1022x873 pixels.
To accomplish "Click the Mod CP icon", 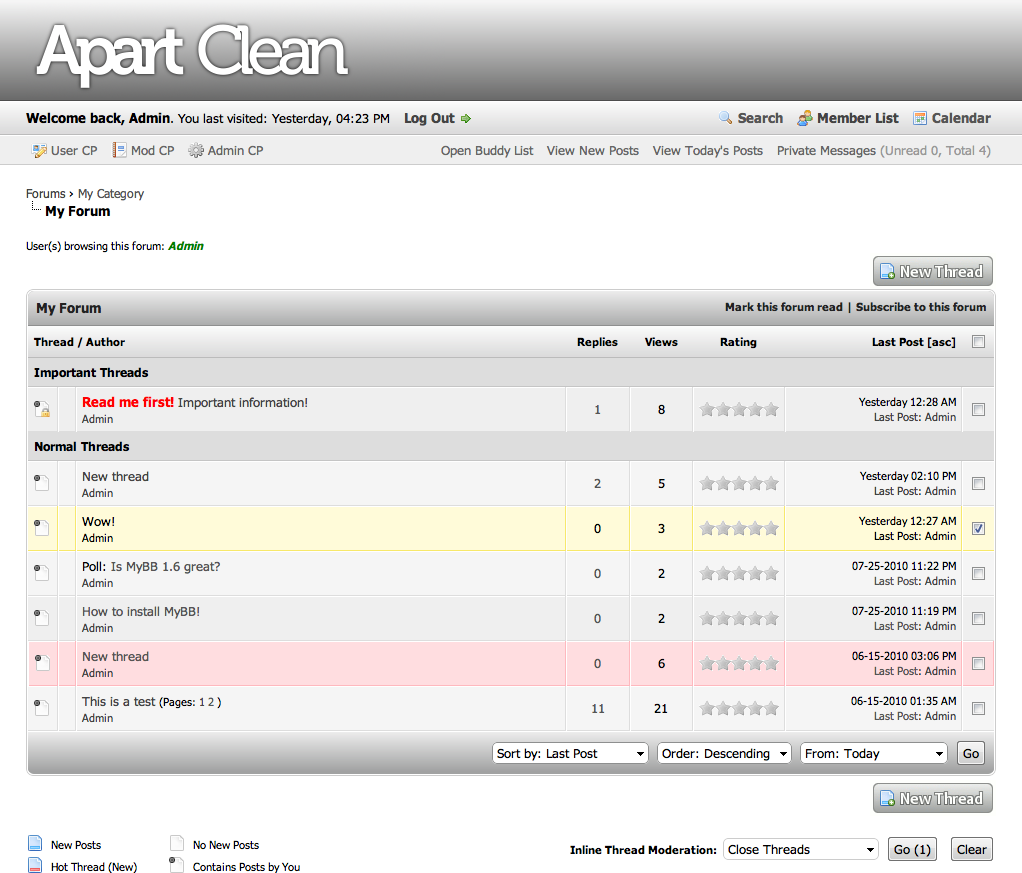I will [x=119, y=151].
